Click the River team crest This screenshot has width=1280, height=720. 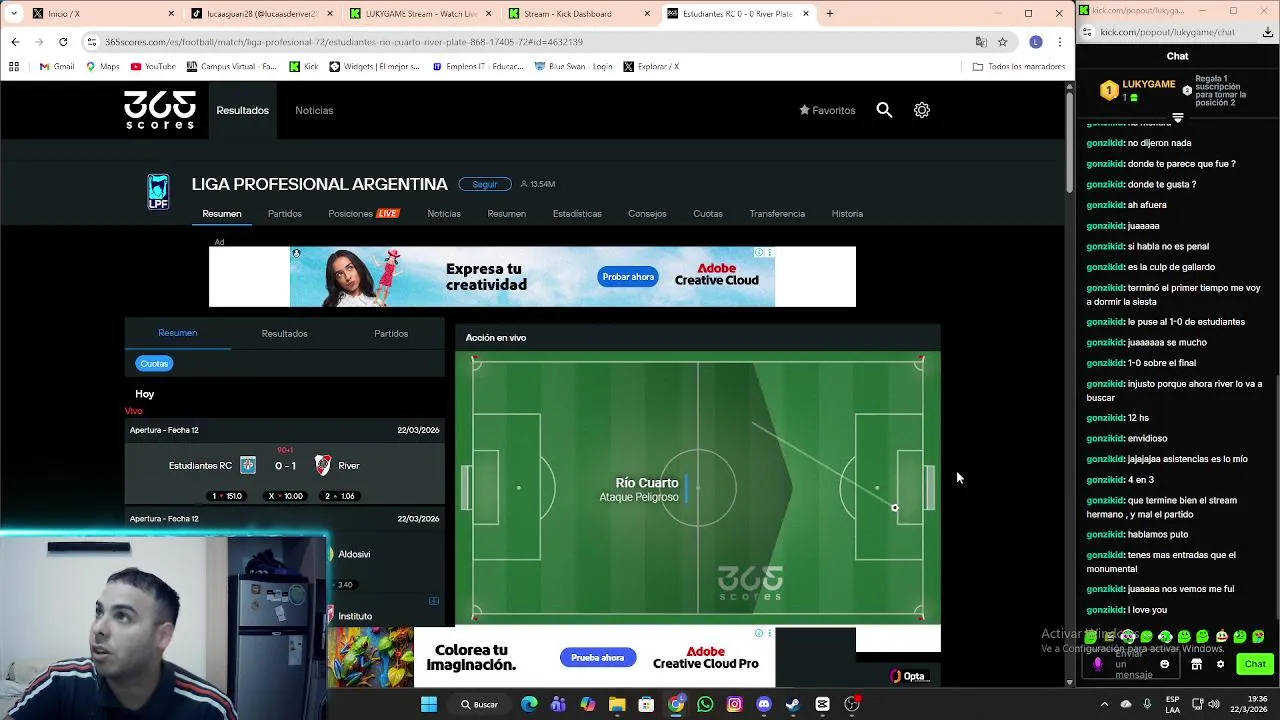pyautogui.click(x=323, y=466)
